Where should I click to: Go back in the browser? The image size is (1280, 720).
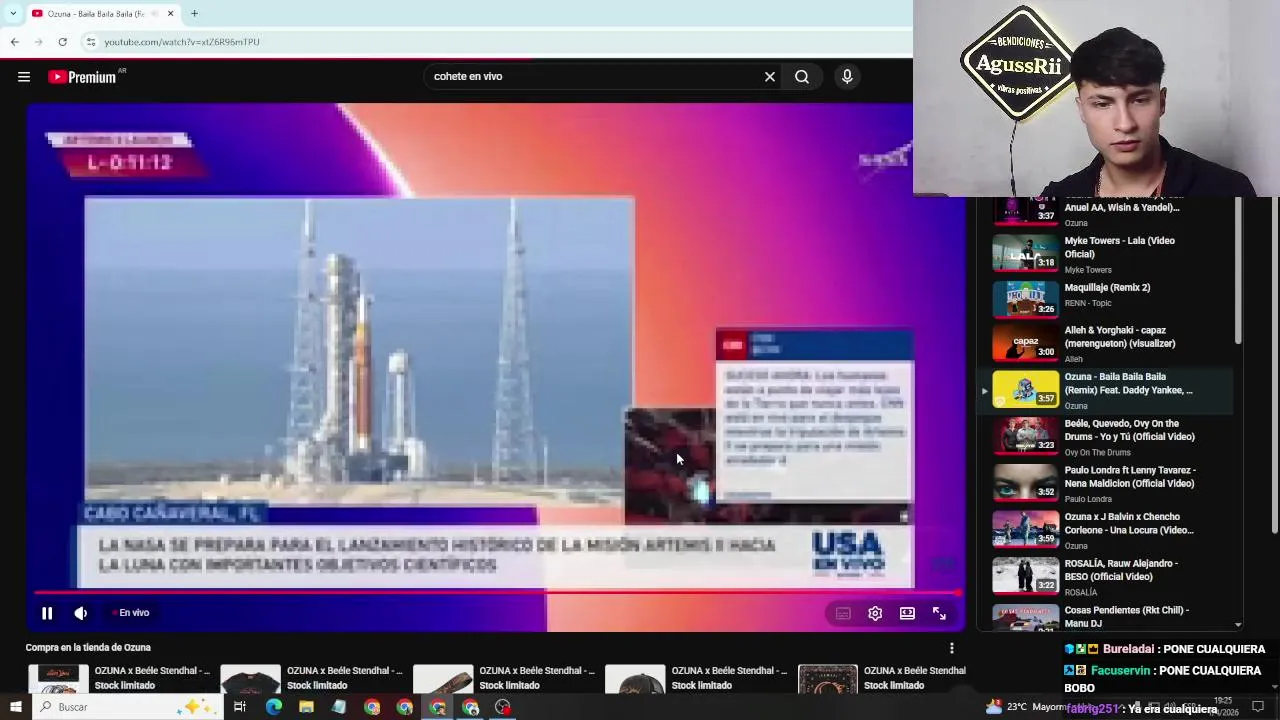click(15, 42)
